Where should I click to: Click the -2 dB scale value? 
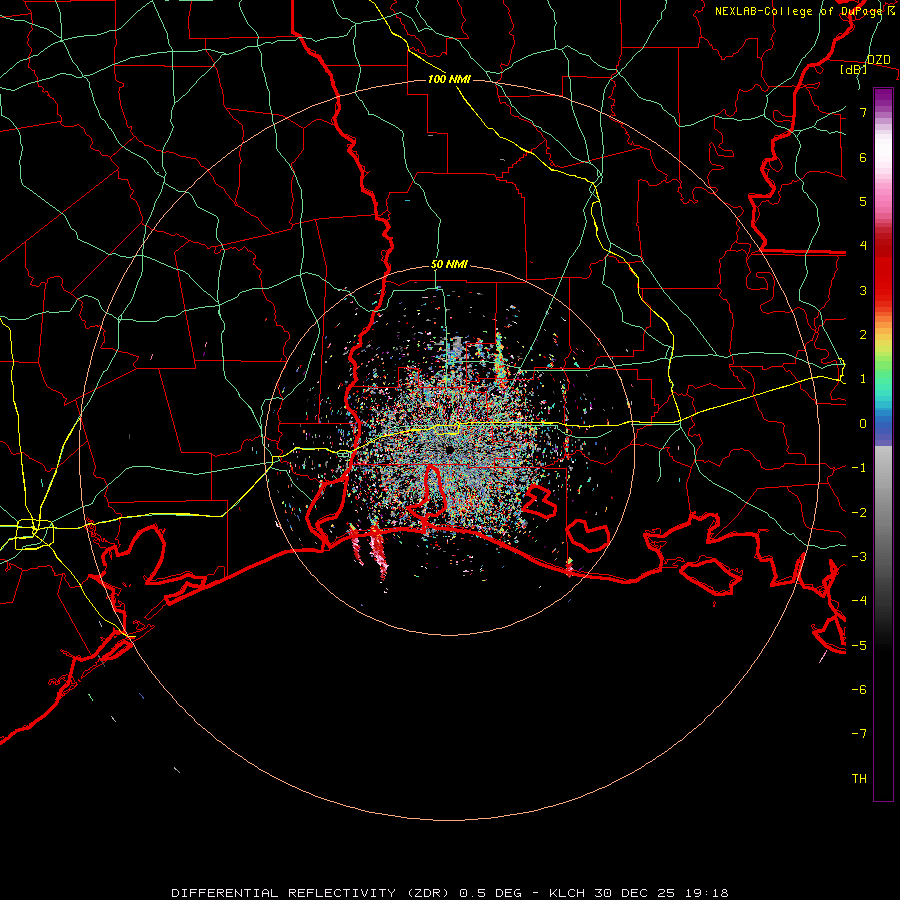tap(859, 513)
